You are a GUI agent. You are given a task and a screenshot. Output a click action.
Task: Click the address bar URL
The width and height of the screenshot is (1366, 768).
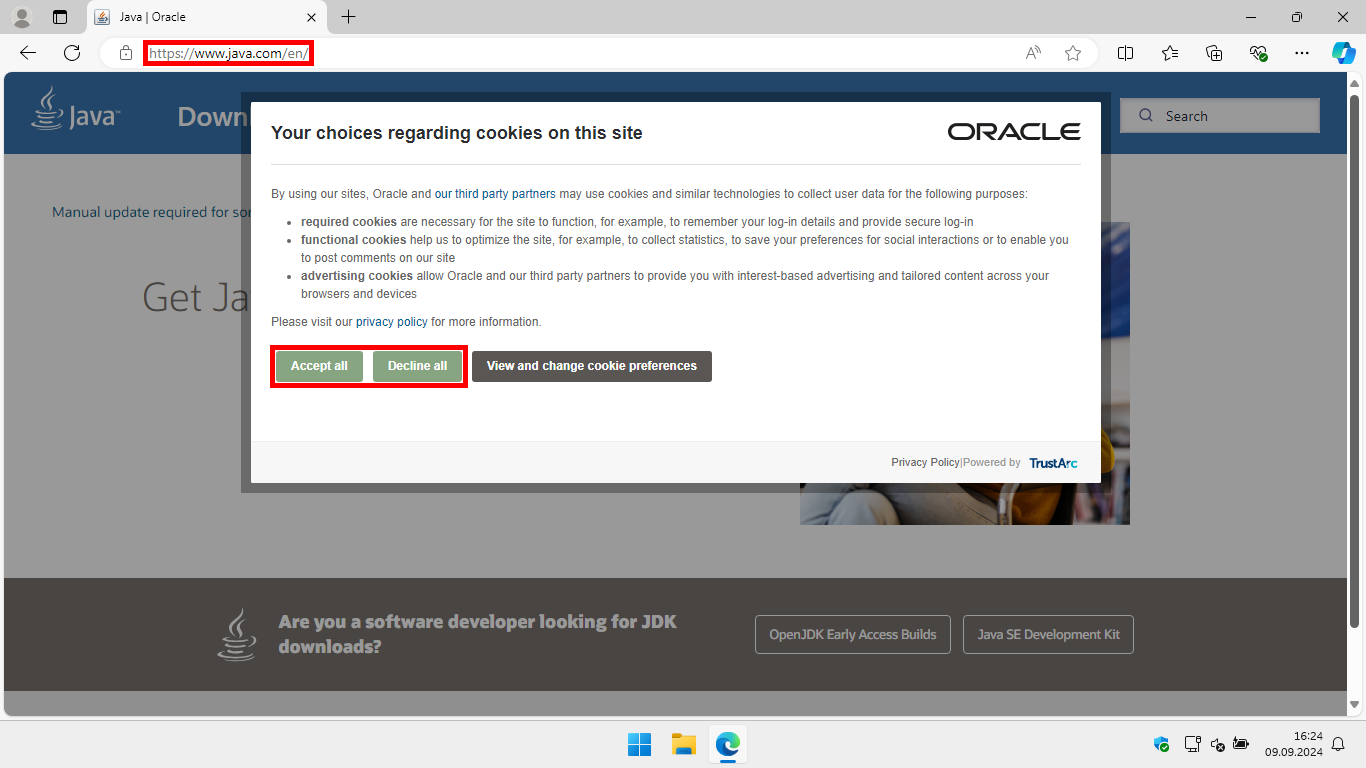pyautogui.click(x=228, y=53)
